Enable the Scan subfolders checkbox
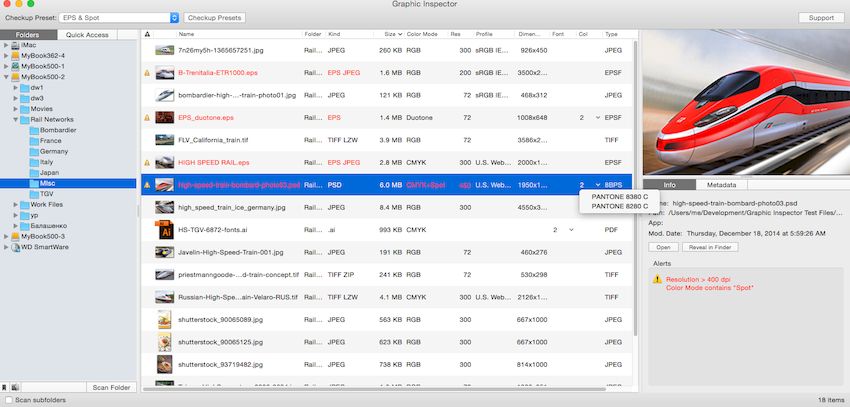Image resolution: width=850 pixels, height=407 pixels. click(9, 400)
